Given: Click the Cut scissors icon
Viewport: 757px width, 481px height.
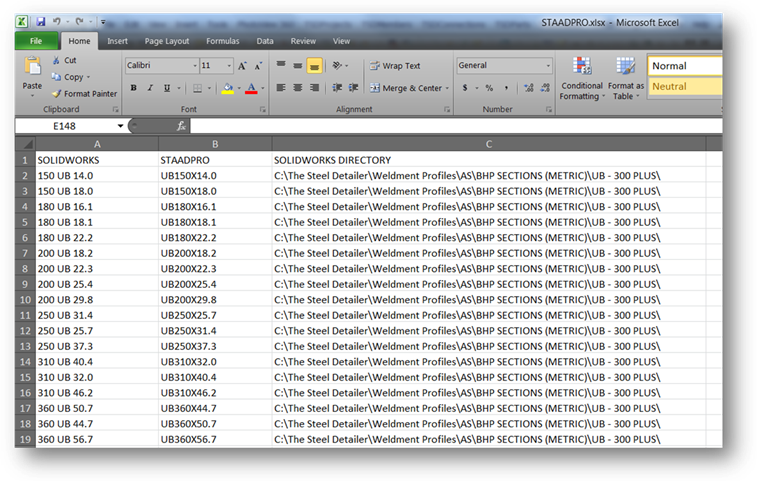Looking at the screenshot, I should 56,60.
